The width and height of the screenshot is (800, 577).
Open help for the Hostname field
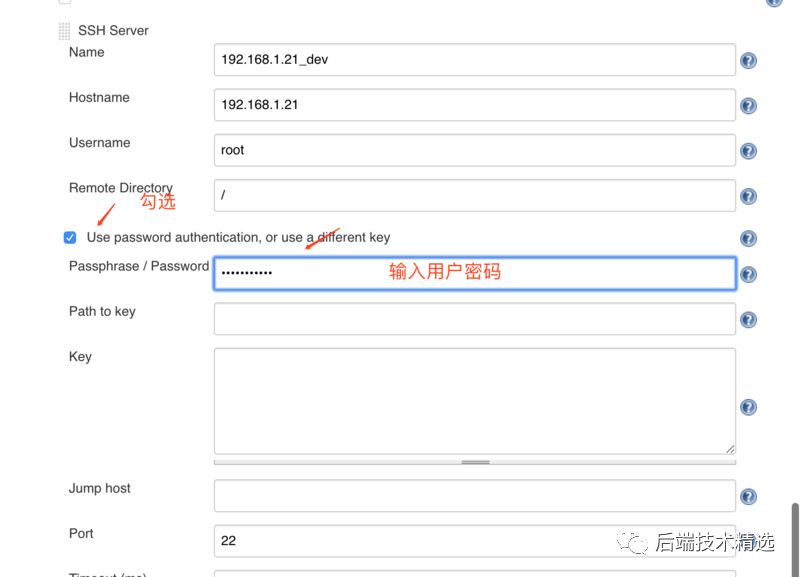[748, 106]
